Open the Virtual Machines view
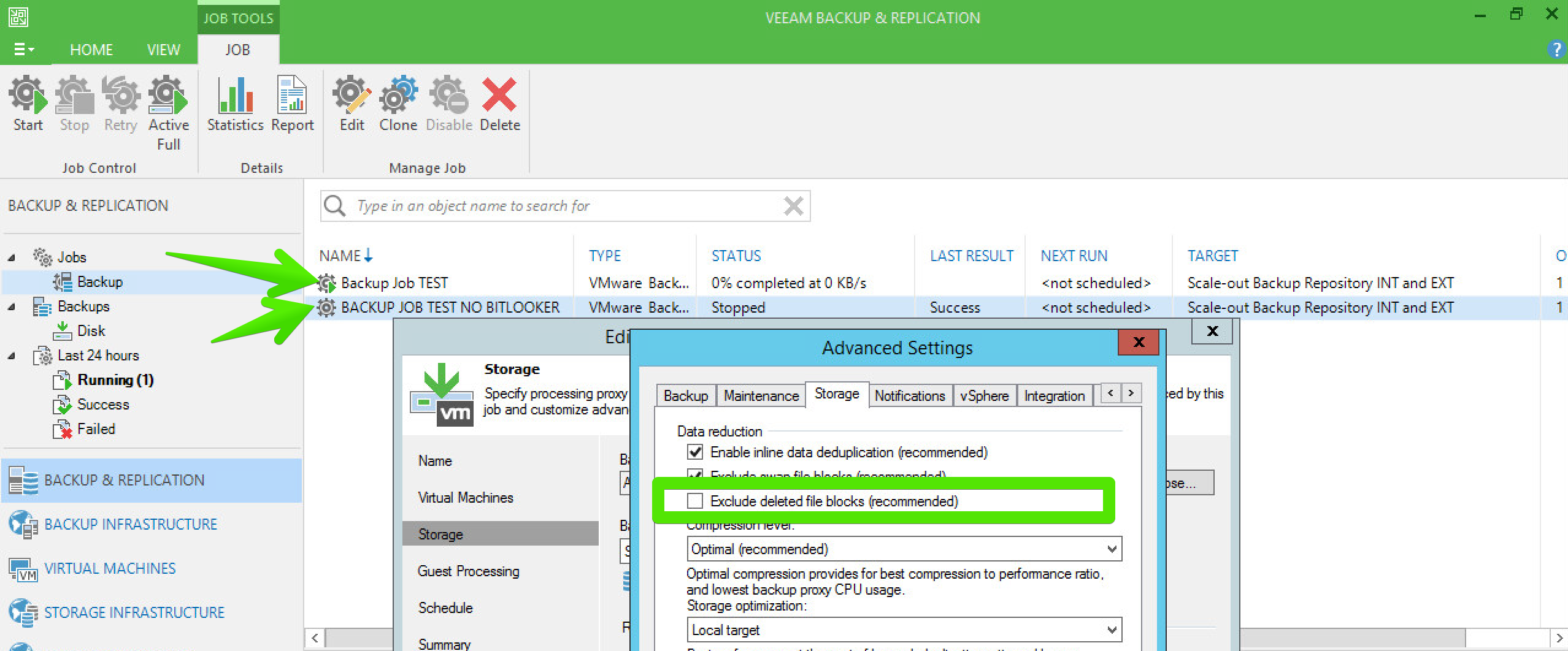The width and height of the screenshot is (1568, 651). 110,569
